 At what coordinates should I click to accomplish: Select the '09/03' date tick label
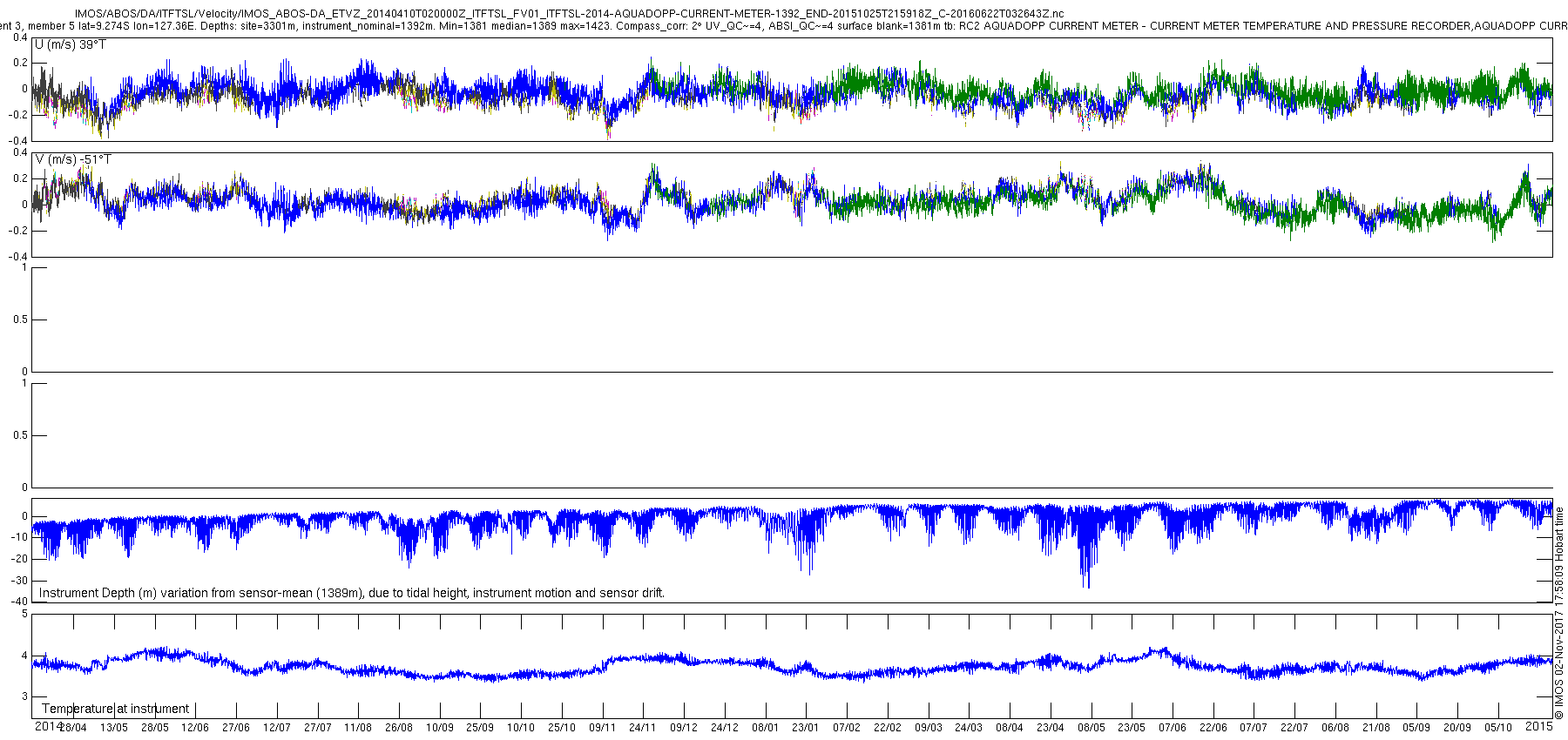pyautogui.click(x=929, y=728)
